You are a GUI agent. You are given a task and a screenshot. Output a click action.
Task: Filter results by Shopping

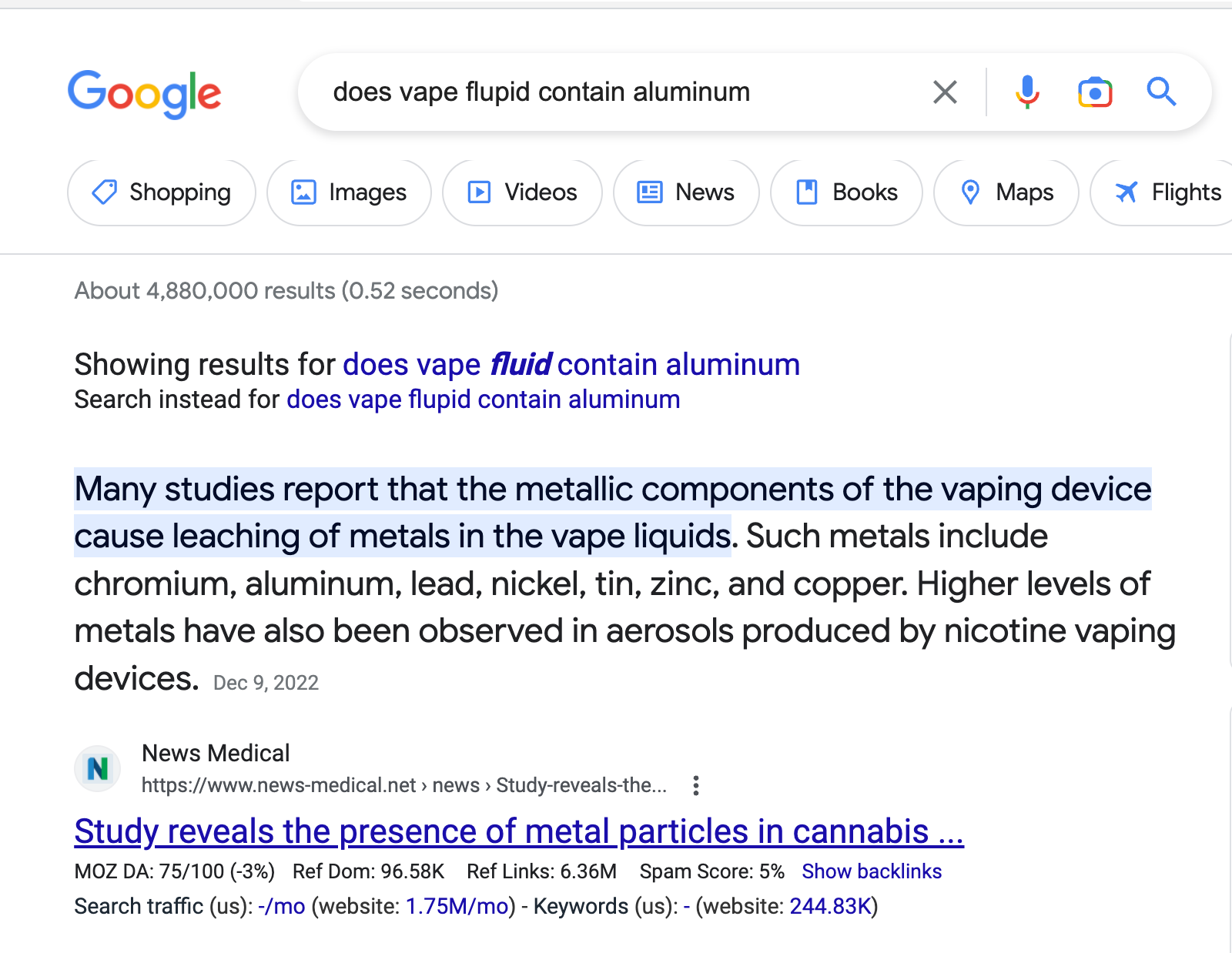162,192
